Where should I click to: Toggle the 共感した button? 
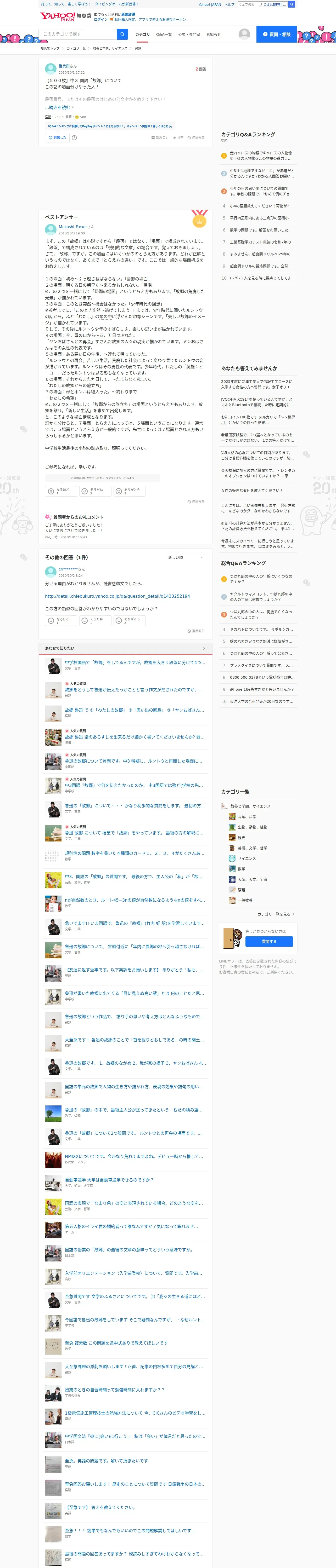point(57,137)
